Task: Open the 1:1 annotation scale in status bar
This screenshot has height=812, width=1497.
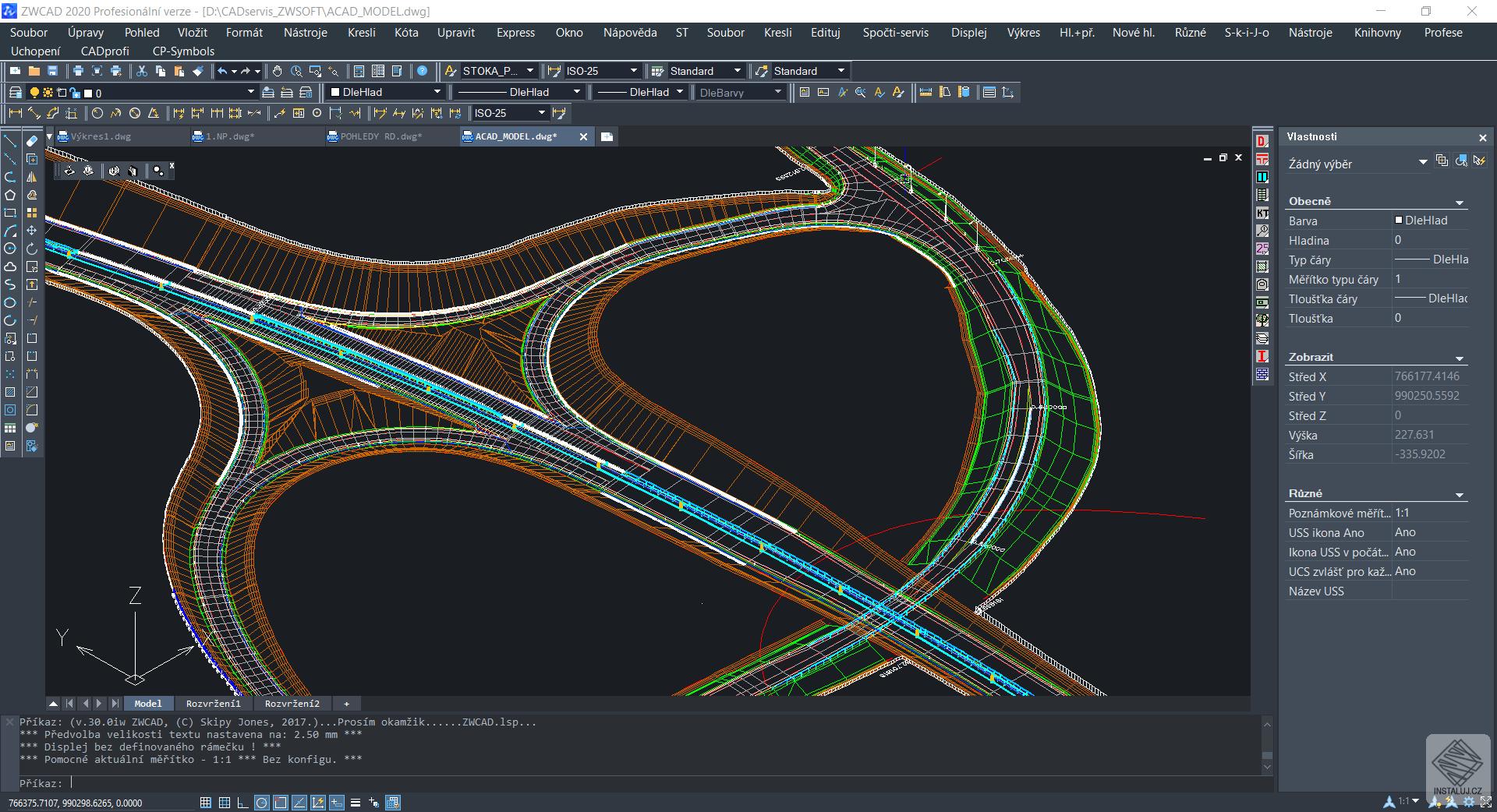Action: point(1408,801)
